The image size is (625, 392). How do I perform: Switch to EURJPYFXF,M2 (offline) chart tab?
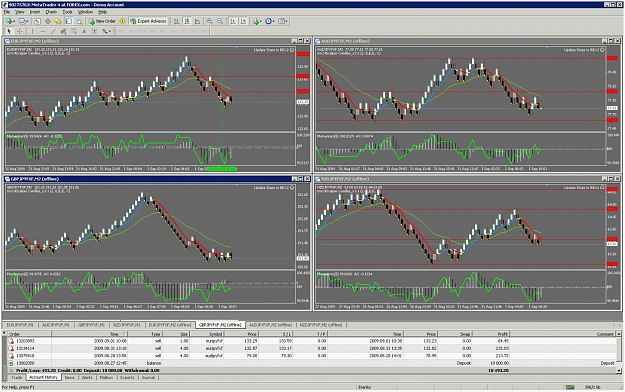pyautogui.click(x=170, y=325)
